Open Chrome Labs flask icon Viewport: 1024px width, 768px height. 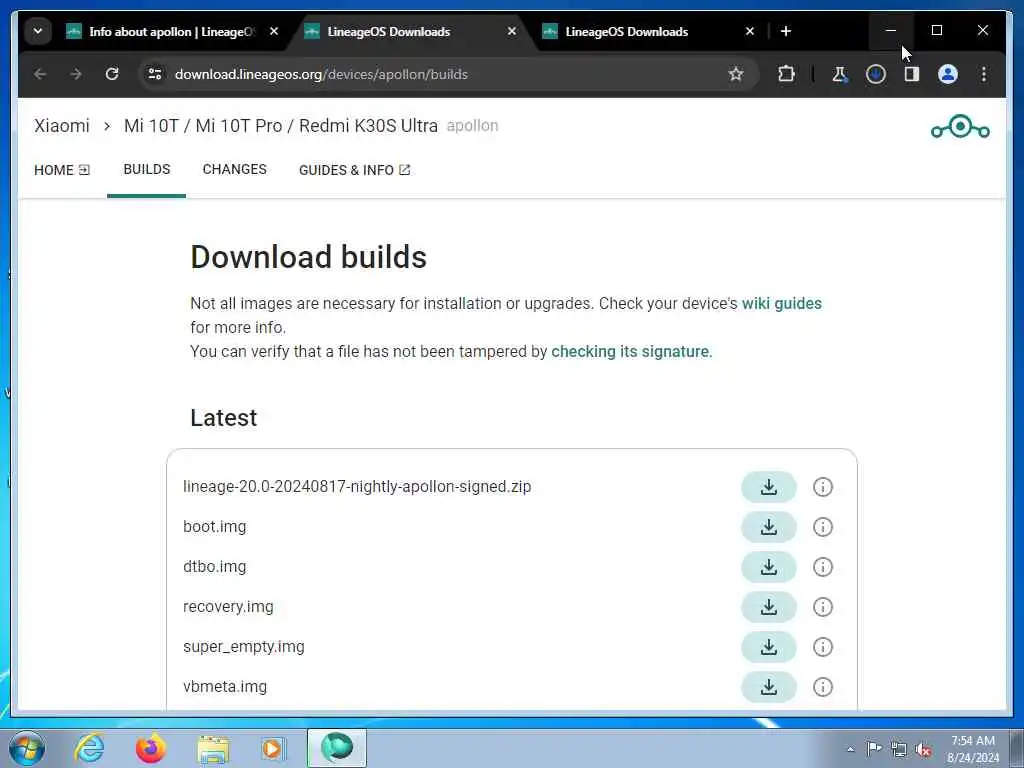[x=839, y=74]
